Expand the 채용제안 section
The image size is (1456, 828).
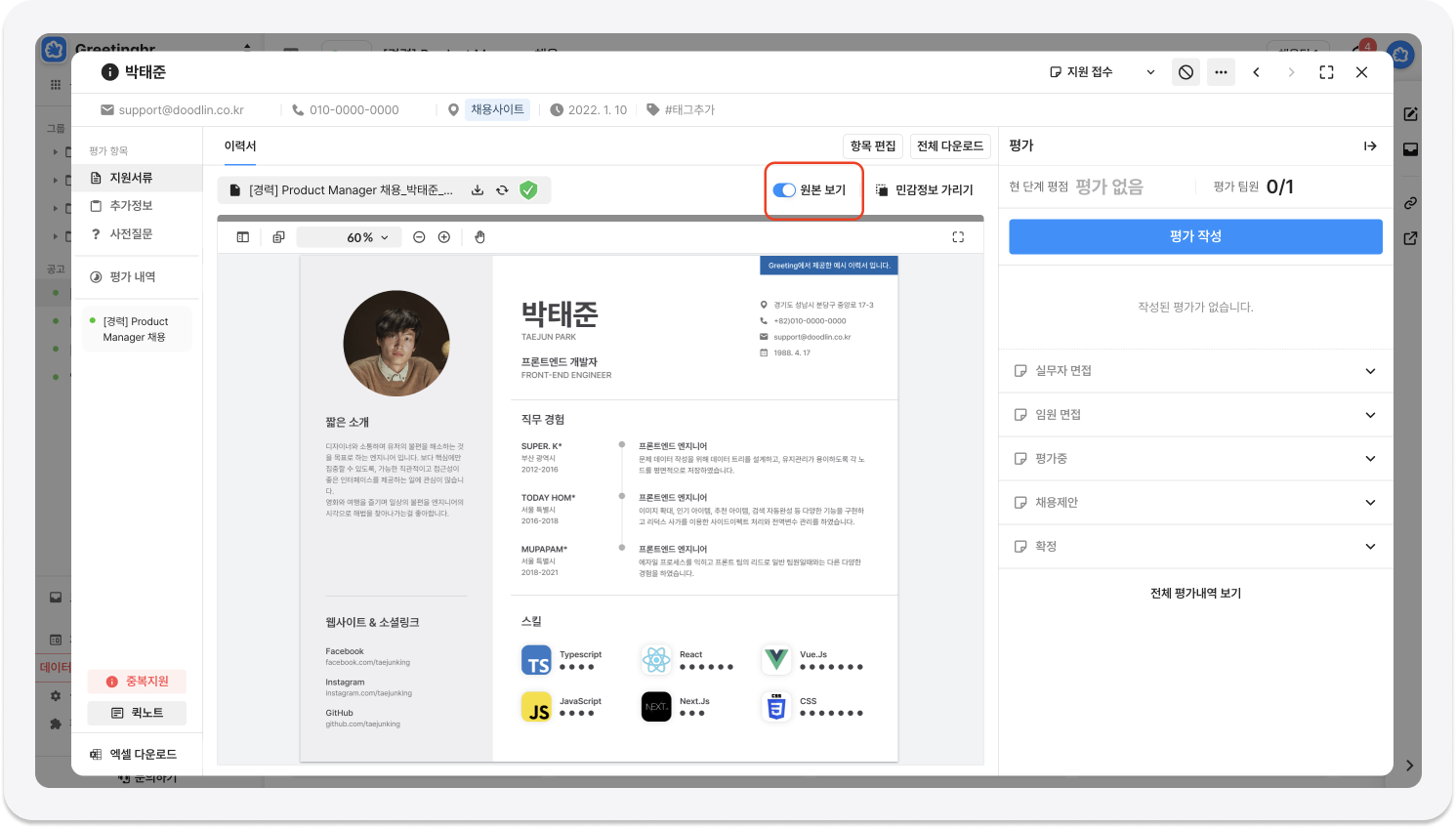point(1195,503)
